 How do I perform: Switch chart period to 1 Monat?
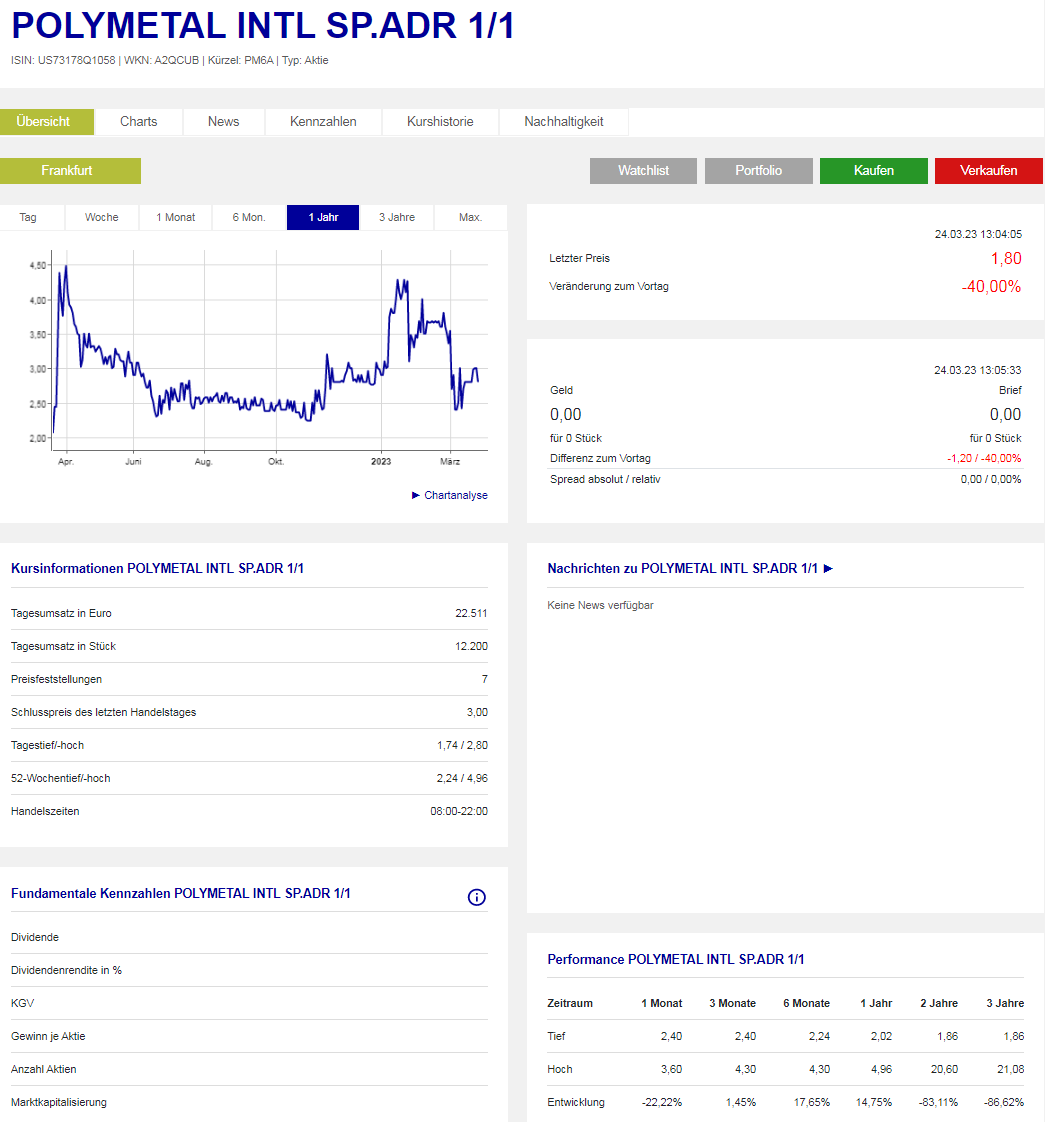click(x=176, y=217)
